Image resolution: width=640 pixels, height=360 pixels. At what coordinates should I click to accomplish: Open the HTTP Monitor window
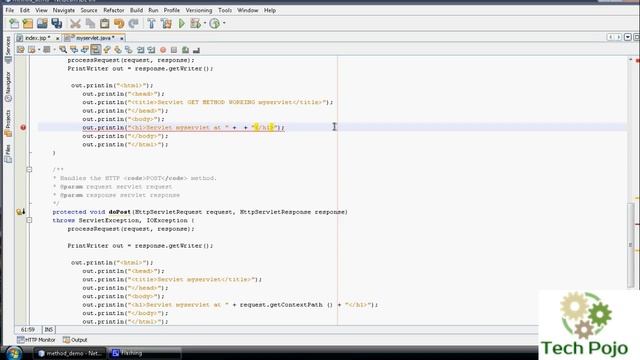click(x=36, y=340)
